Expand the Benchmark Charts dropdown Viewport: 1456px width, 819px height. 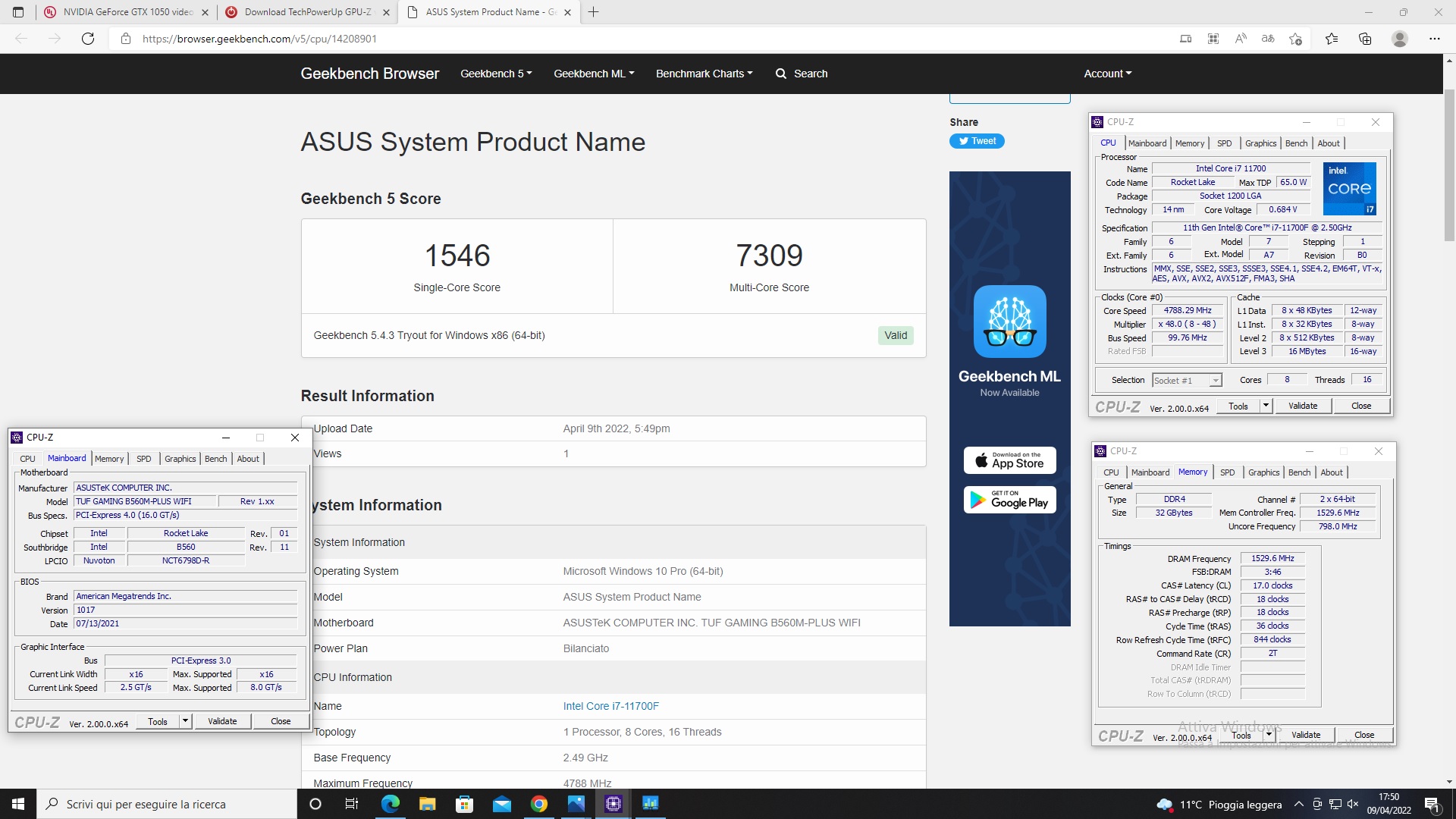coord(704,74)
